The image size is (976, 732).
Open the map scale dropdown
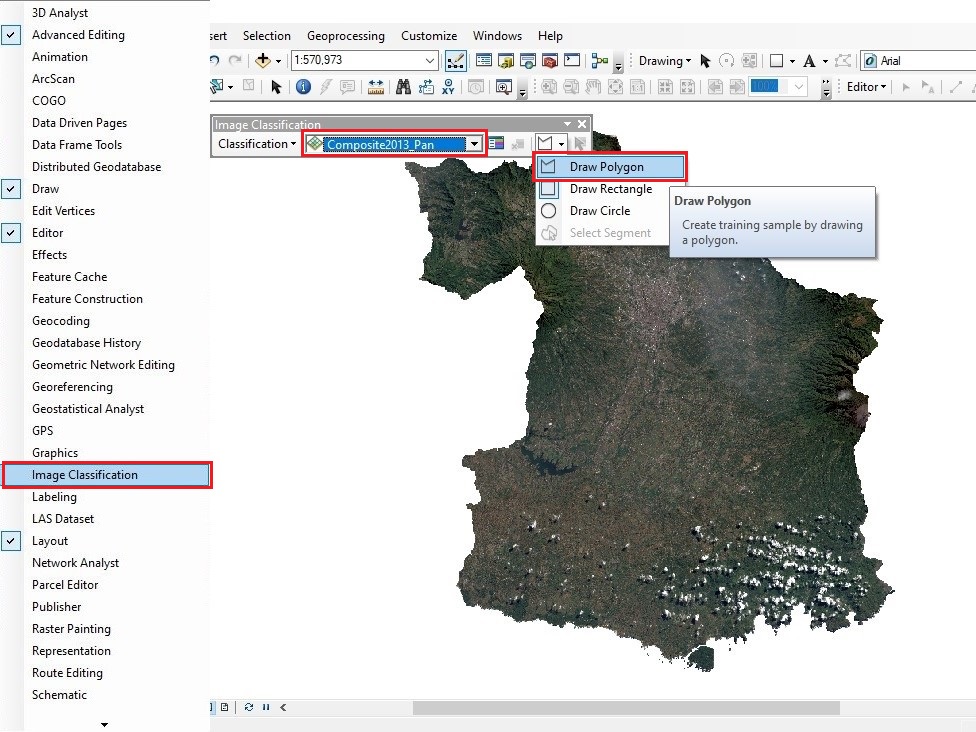(429, 60)
